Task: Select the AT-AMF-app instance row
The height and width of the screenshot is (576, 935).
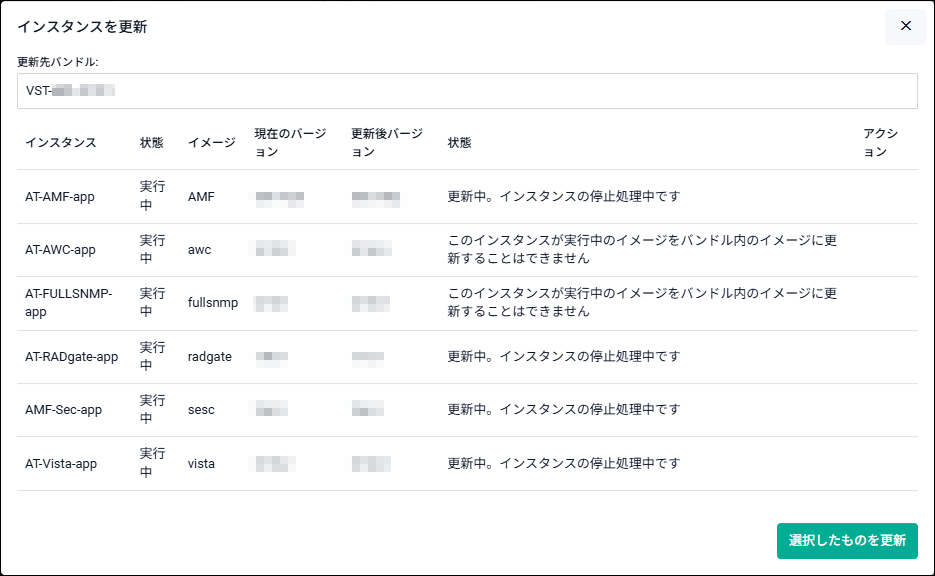Action: tap(467, 196)
